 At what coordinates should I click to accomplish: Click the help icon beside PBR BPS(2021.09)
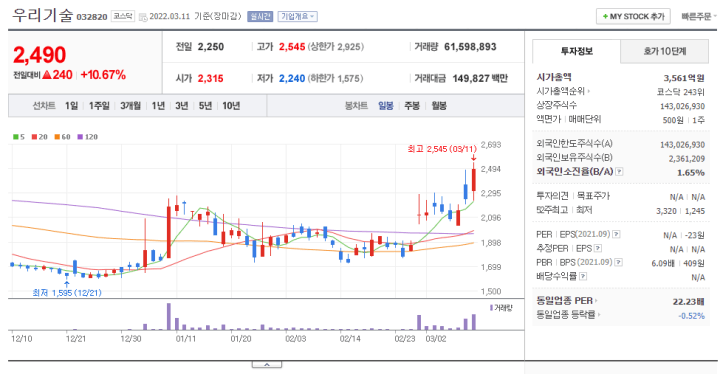[x=619, y=262]
